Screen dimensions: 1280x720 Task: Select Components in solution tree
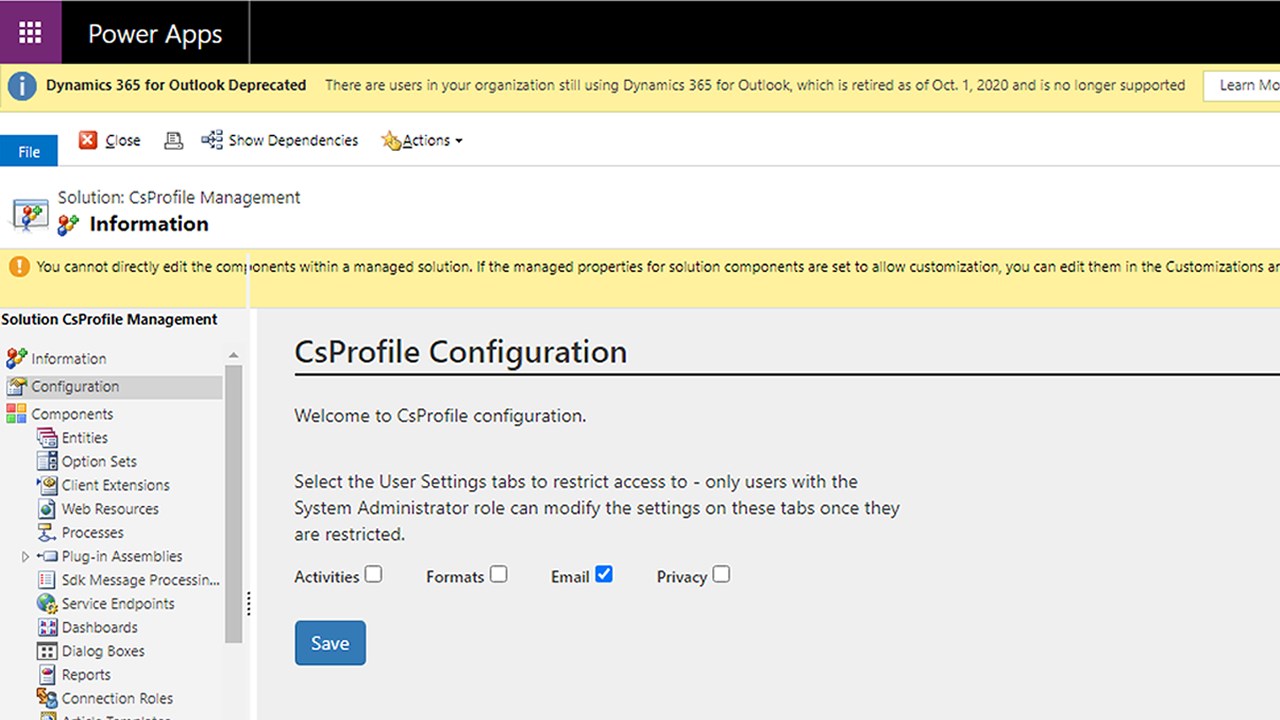tap(72, 414)
